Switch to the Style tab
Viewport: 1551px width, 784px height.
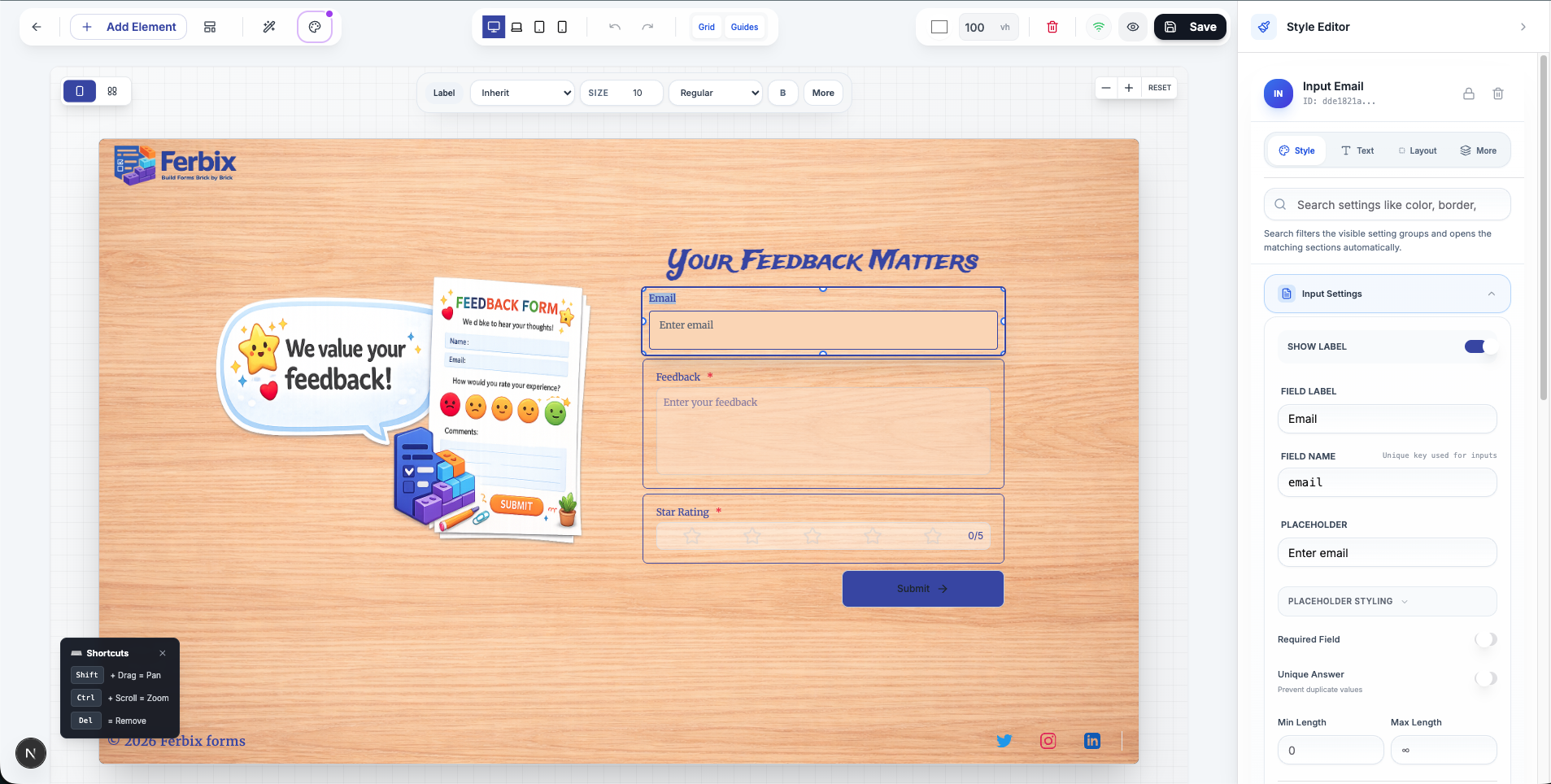[x=1296, y=150]
